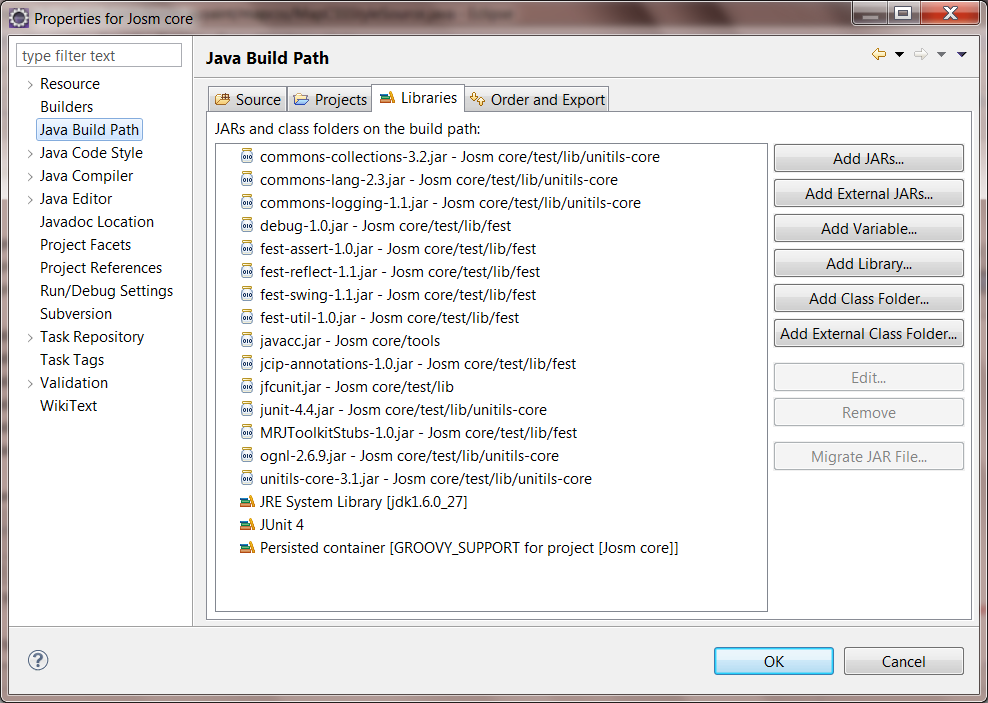Click the JRE System Library icon
The width and height of the screenshot is (988, 703).
click(x=247, y=502)
